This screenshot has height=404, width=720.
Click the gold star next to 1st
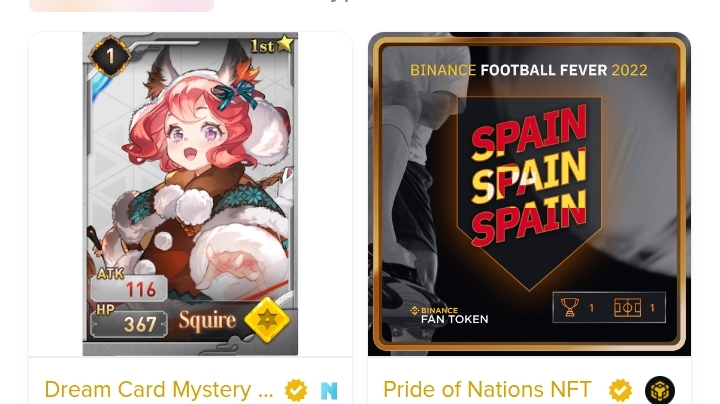(x=285, y=44)
